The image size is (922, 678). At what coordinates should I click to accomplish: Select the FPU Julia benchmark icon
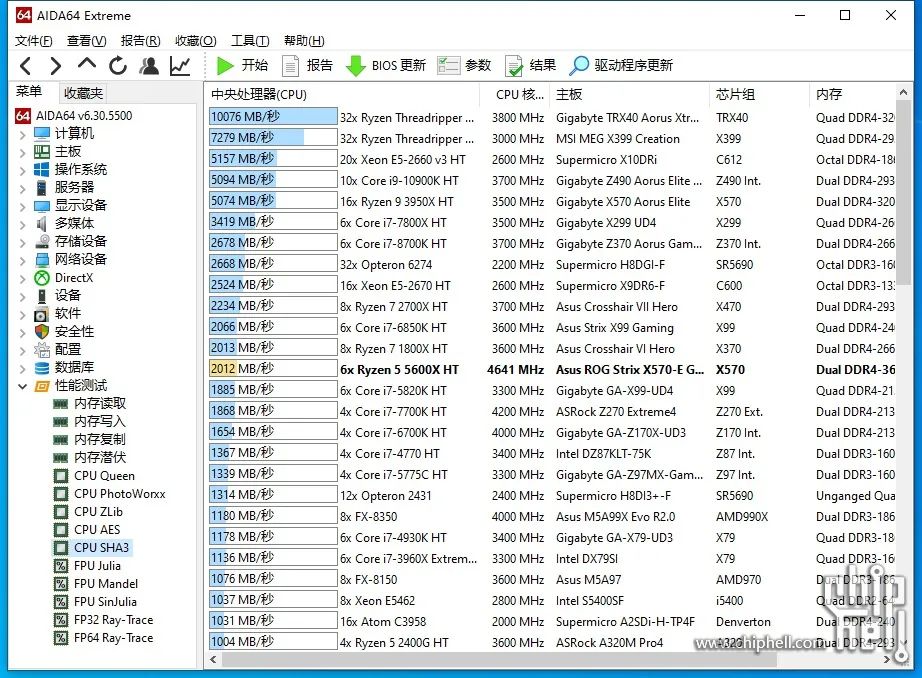[61, 566]
